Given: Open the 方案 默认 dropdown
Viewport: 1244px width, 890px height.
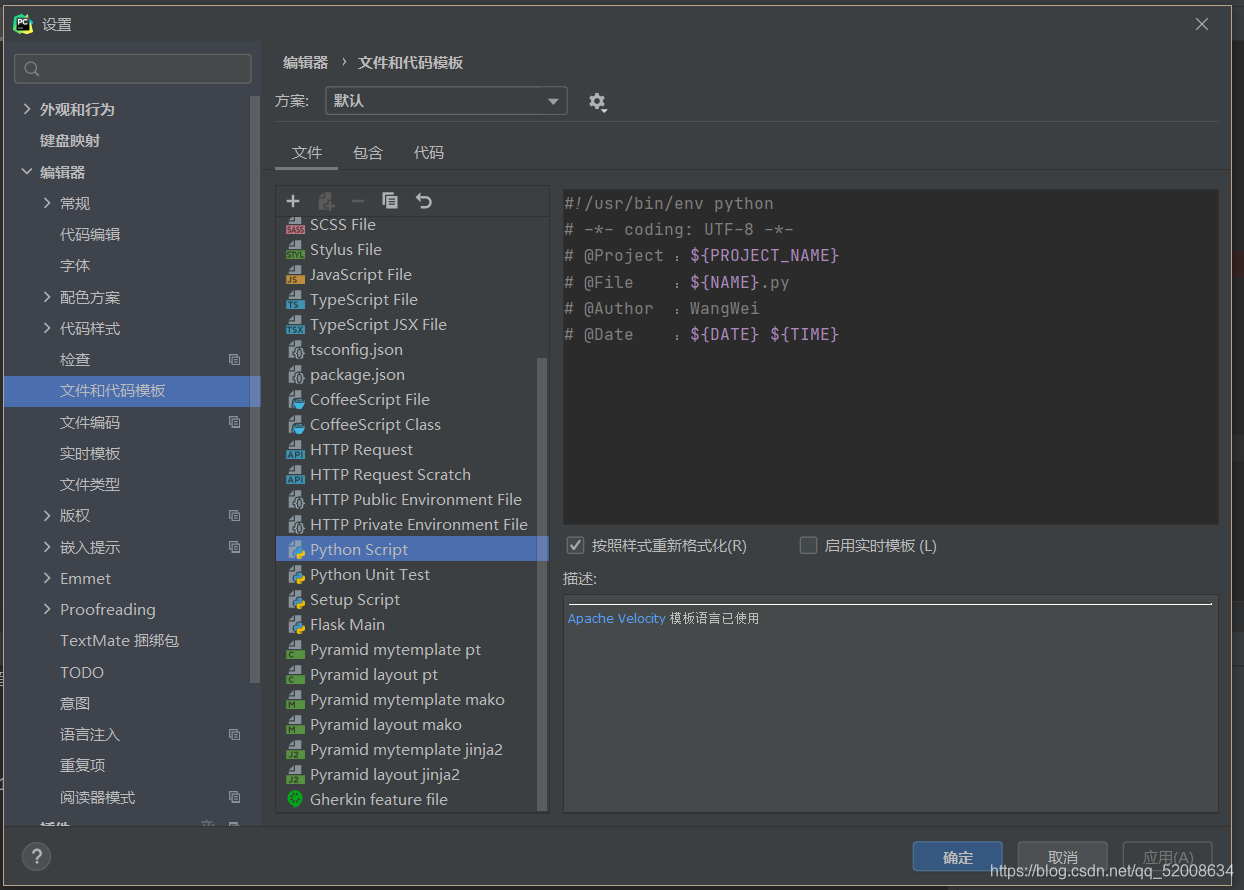Looking at the screenshot, I should [x=446, y=101].
